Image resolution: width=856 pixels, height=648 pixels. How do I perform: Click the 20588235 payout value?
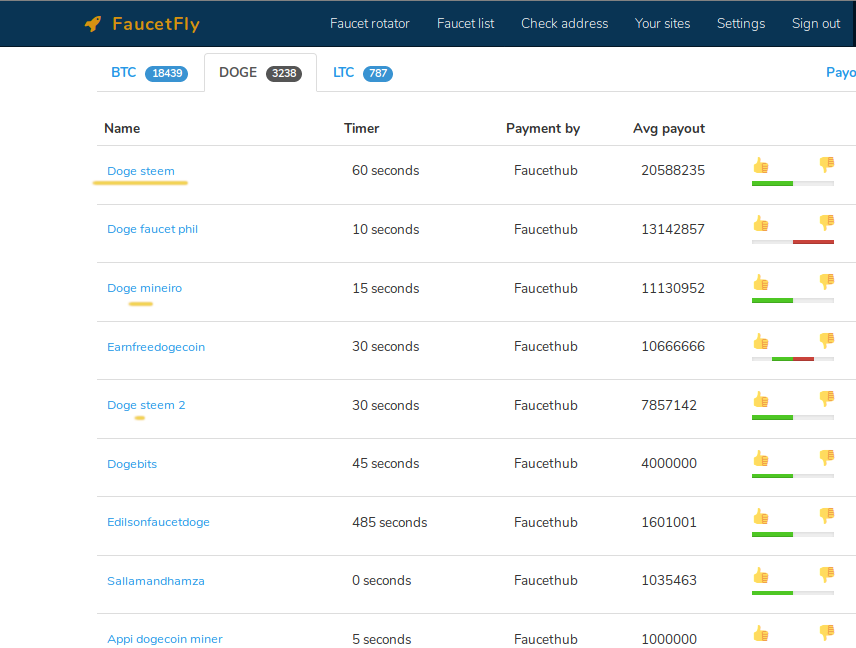coord(673,170)
